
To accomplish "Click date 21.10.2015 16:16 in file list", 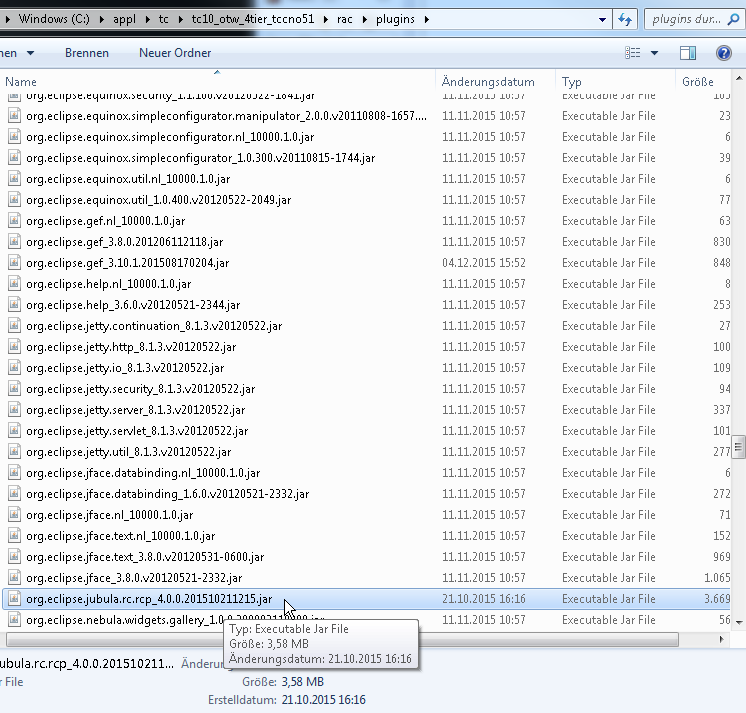I will [x=484, y=598].
